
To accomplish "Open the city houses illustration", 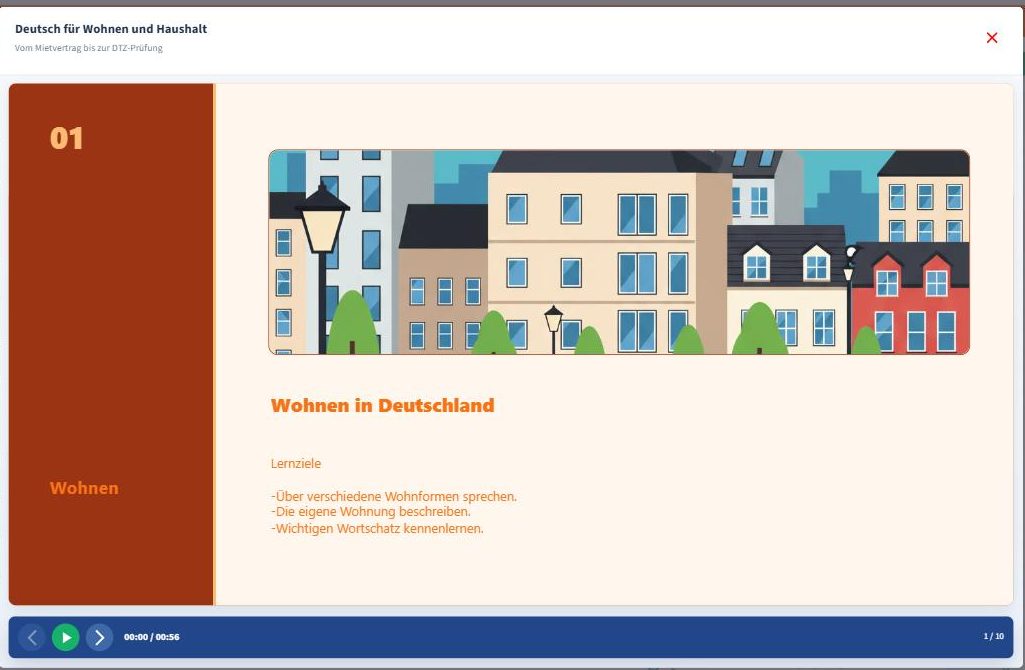I will coord(618,252).
